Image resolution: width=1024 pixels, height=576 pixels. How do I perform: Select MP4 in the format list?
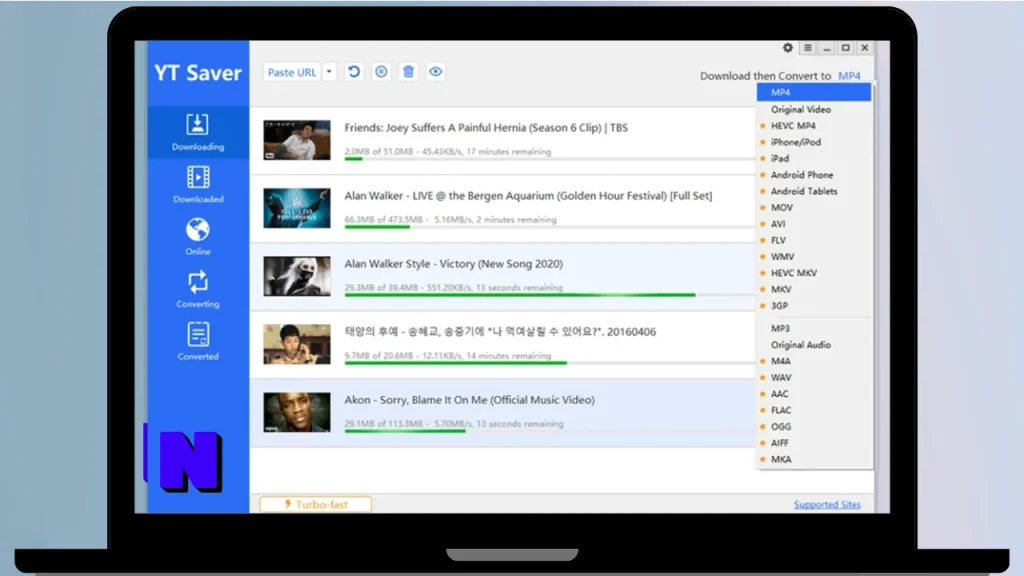tap(814, 93)
